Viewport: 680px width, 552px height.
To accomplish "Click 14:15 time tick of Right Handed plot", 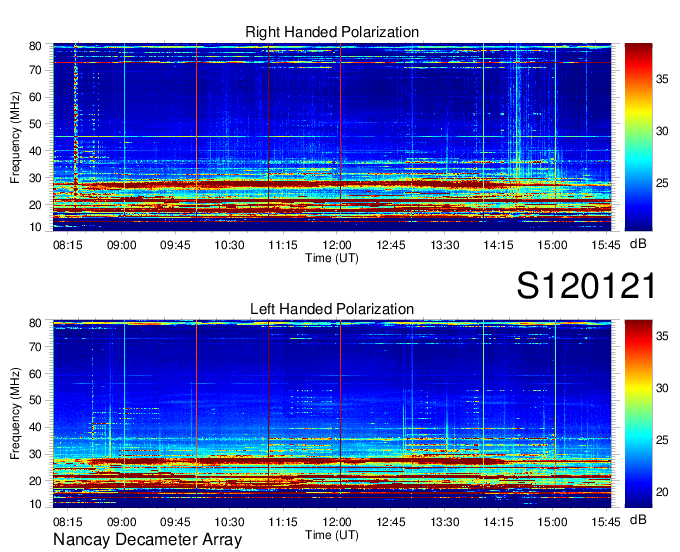I will (498, 245).
